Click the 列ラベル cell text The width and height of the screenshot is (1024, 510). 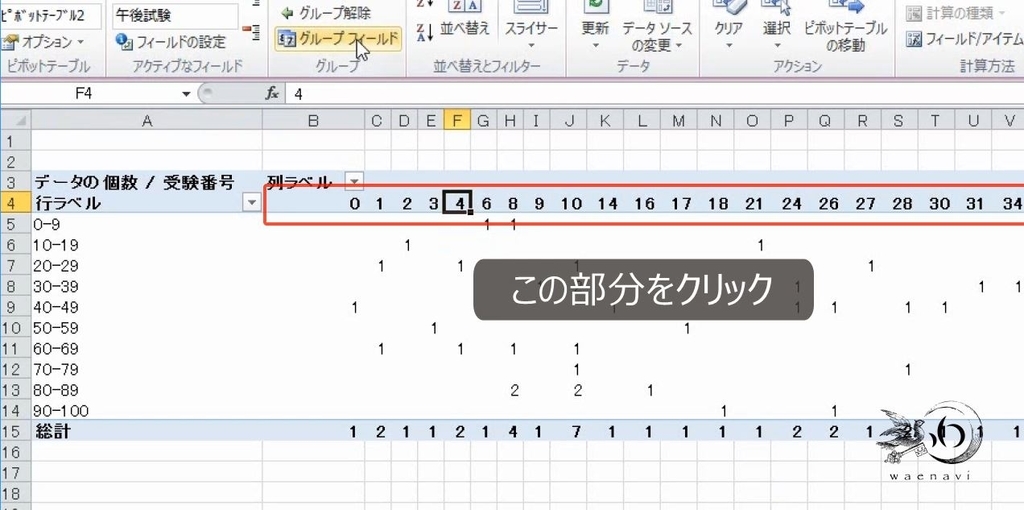point(299,182)
